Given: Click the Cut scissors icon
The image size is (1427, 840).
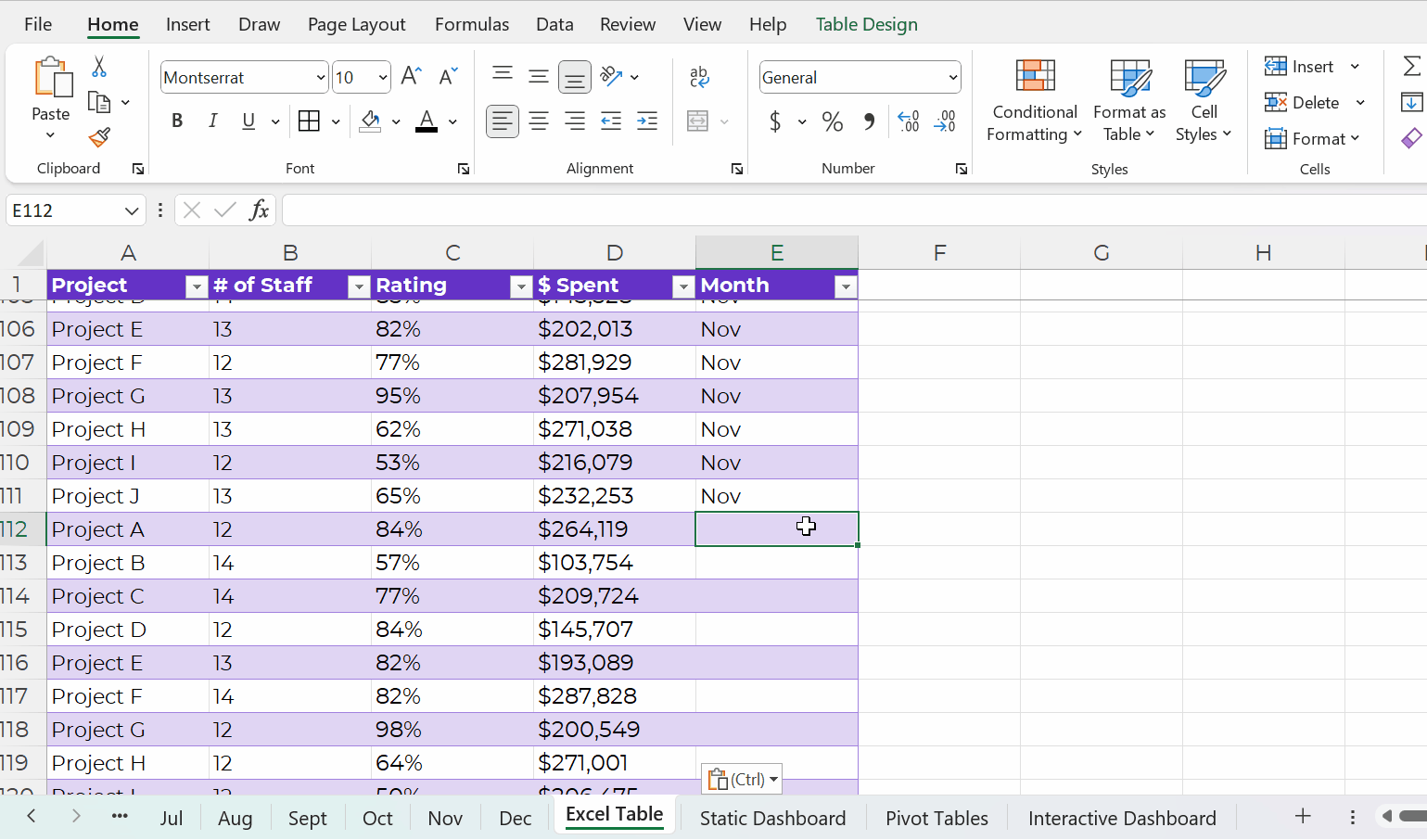Looking at the screenshot, I should (99, 67).
